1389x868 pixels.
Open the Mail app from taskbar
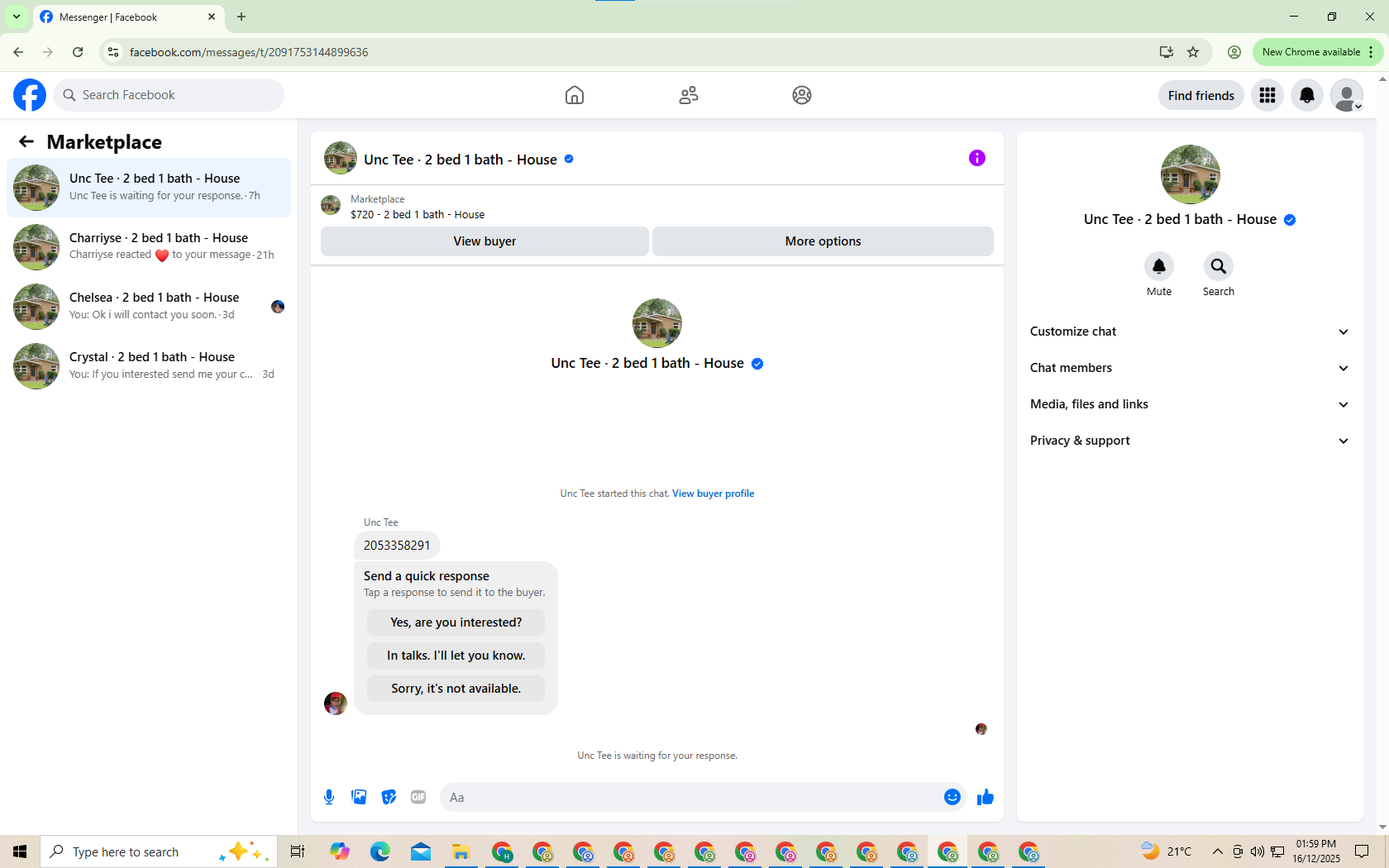pyautogui.click(x=421, y=851)
